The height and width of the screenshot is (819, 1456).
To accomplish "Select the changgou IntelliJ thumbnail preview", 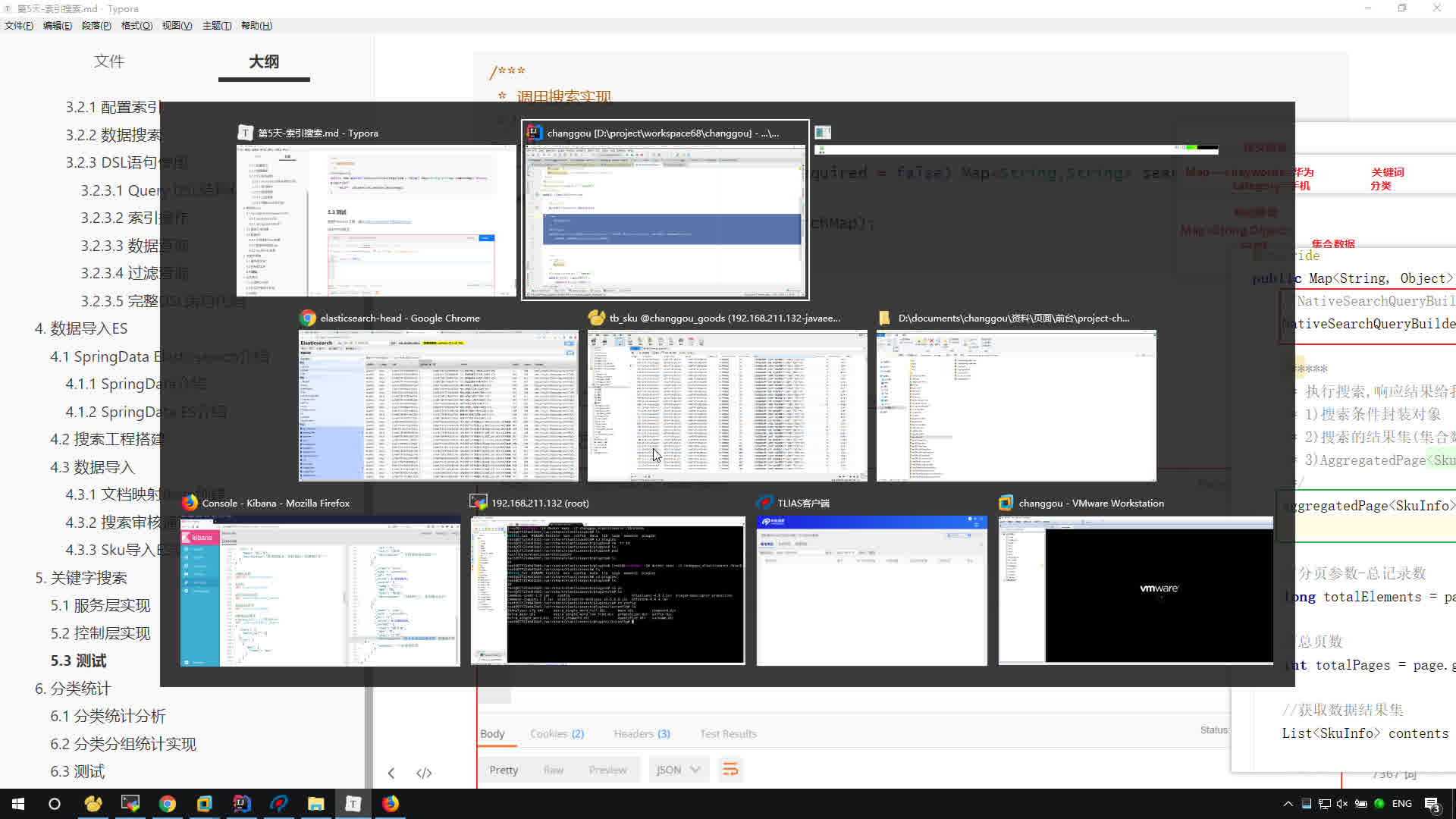I will (665, 221).
